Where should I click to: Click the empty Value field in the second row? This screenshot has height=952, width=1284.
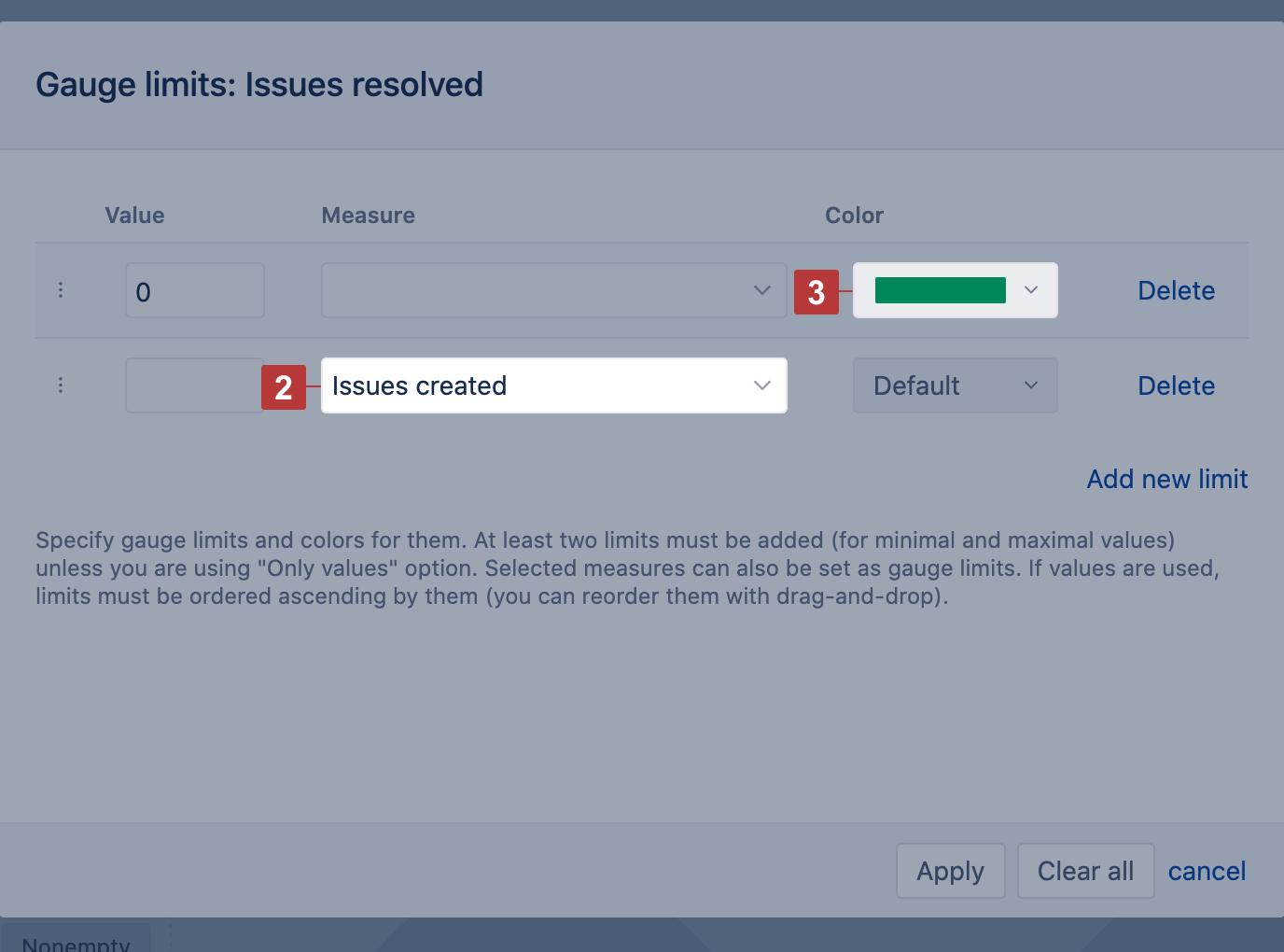[194, 385]
